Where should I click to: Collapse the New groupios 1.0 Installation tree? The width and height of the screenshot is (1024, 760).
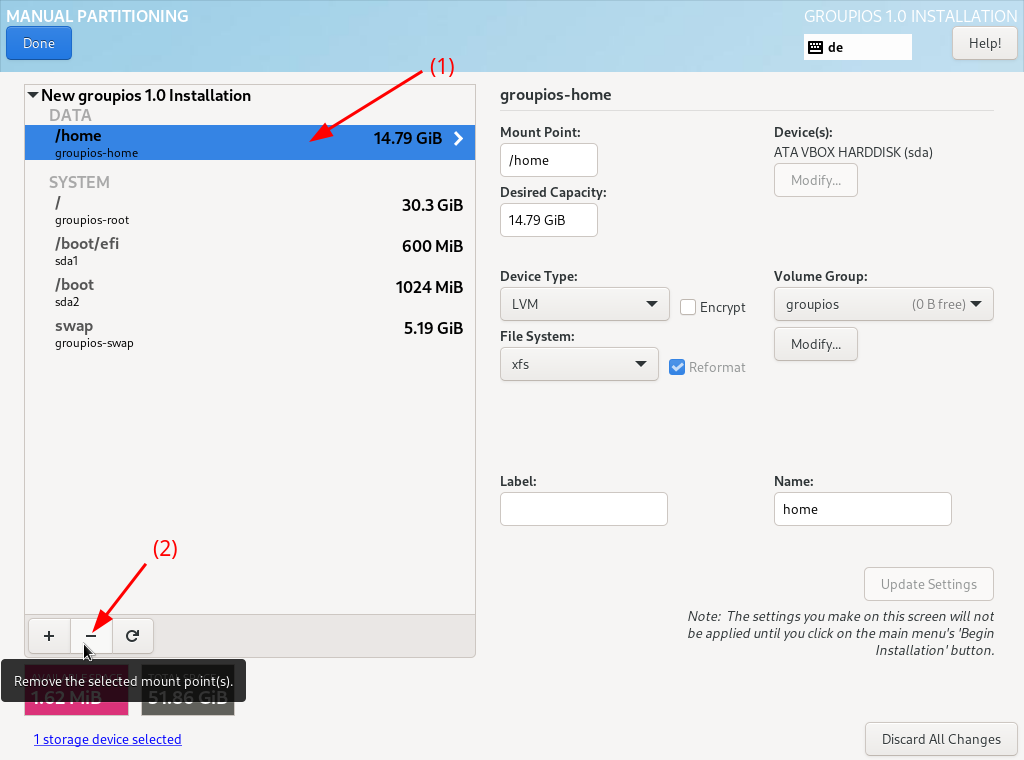coord(33,96)
